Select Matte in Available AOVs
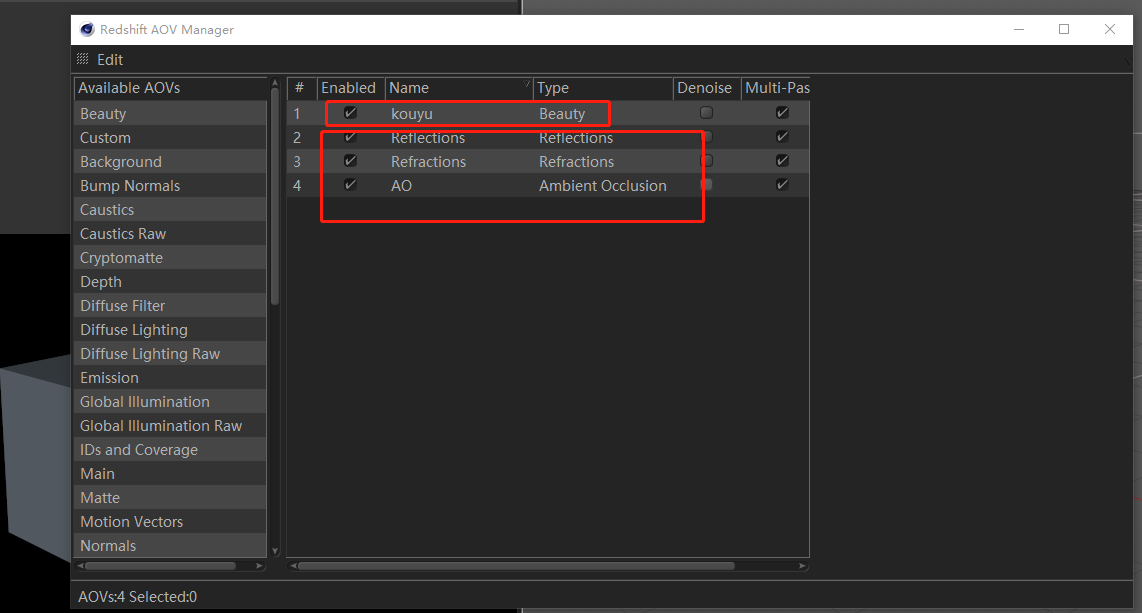Image resolution: width=1142 pixels, height=613 pixels. tap(170, 498)
